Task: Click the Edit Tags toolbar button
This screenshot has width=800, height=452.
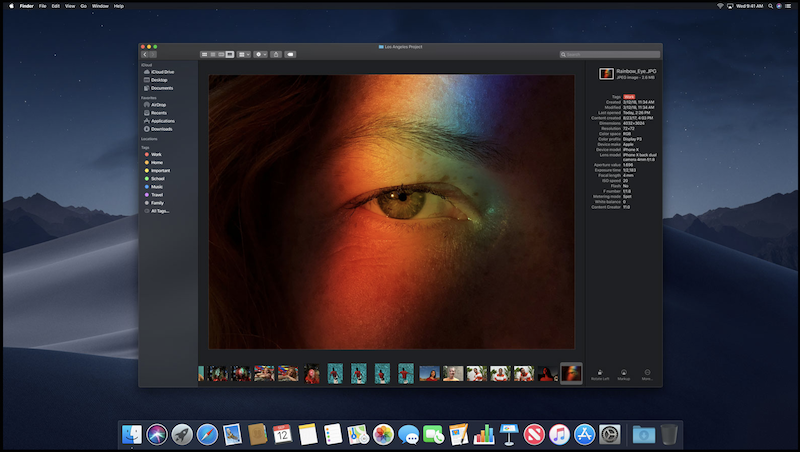Action: [x=290, y=54]
